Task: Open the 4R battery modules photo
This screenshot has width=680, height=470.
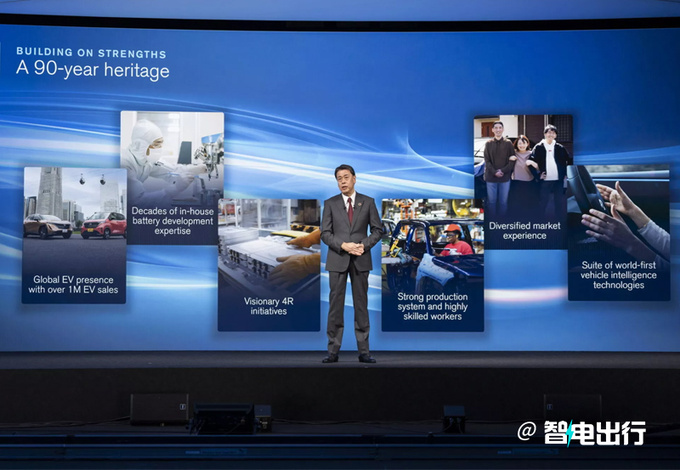Action: (269, 245)
